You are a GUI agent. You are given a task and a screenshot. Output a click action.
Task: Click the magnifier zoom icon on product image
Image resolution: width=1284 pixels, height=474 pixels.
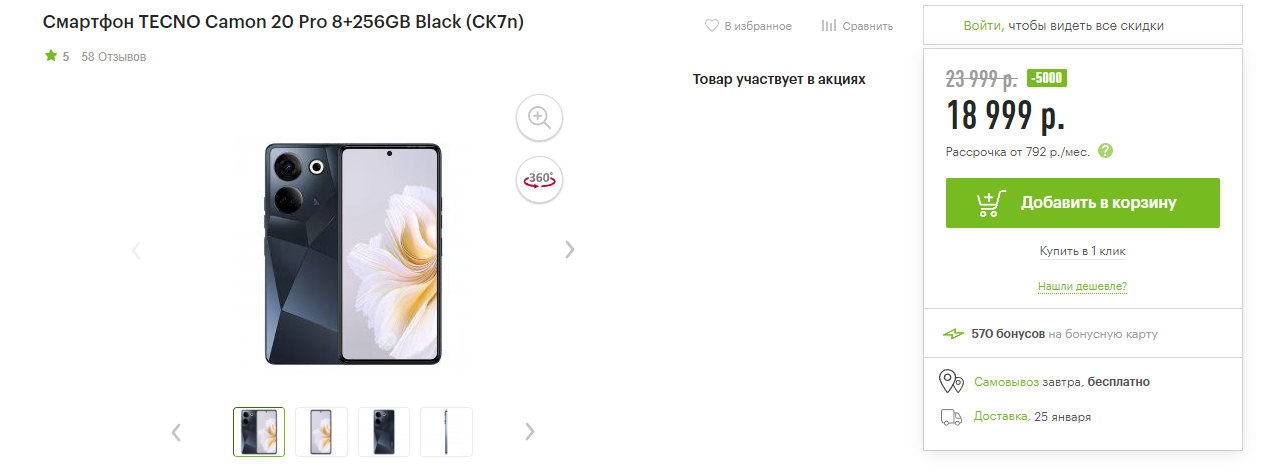pyautogui.click(x=540, y=118)
